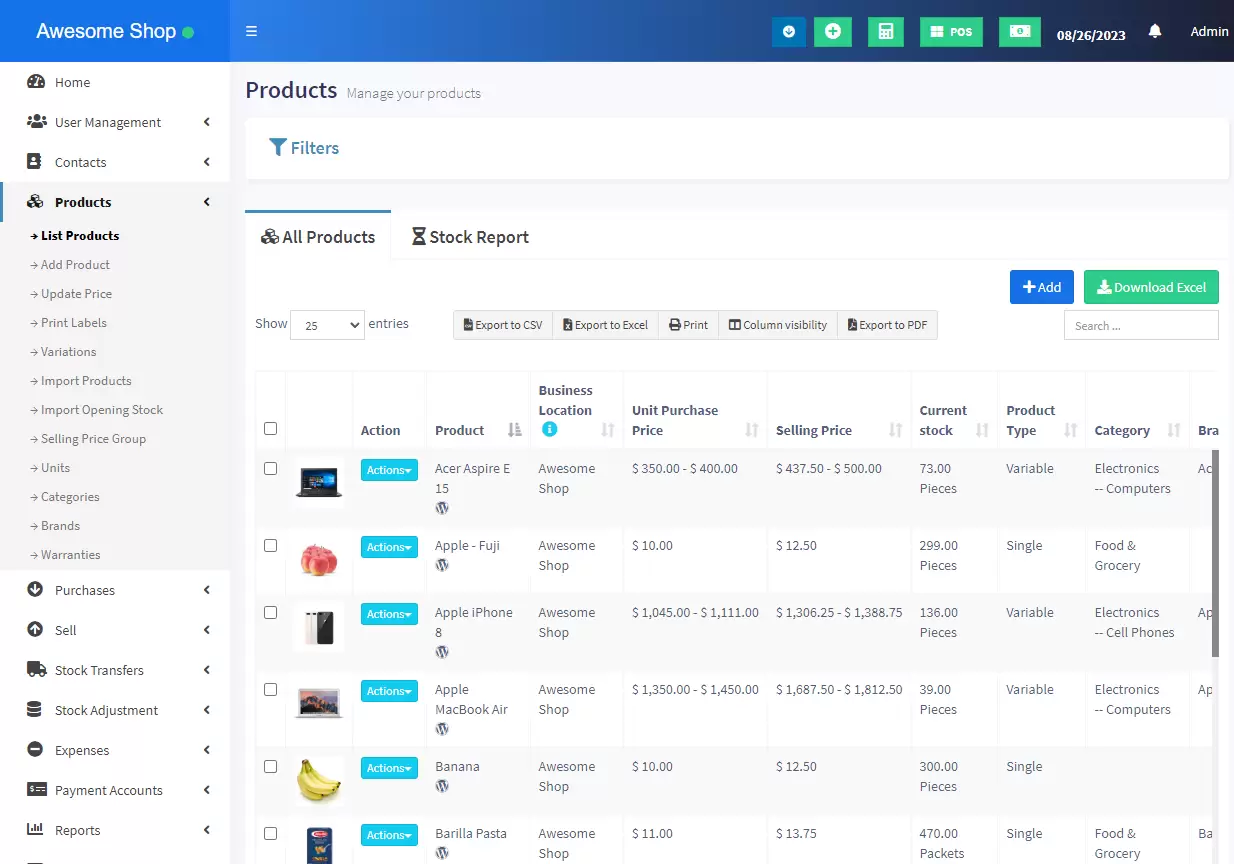Click the green plus-circle quick add icon

point(833,32)
